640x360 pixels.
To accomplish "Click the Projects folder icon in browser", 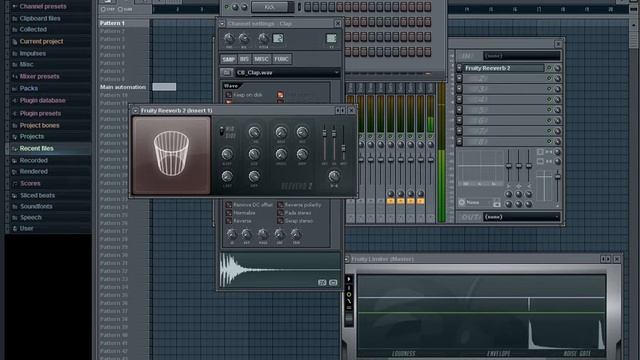I will click(x=15, y=137).
